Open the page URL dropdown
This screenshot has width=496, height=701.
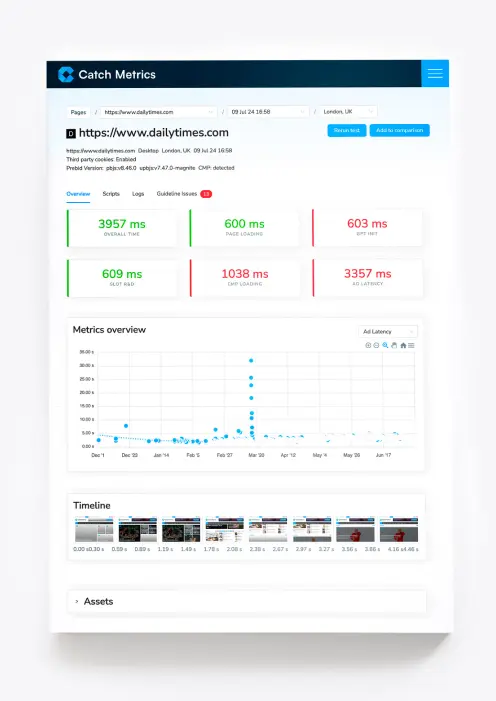(158, 112)
